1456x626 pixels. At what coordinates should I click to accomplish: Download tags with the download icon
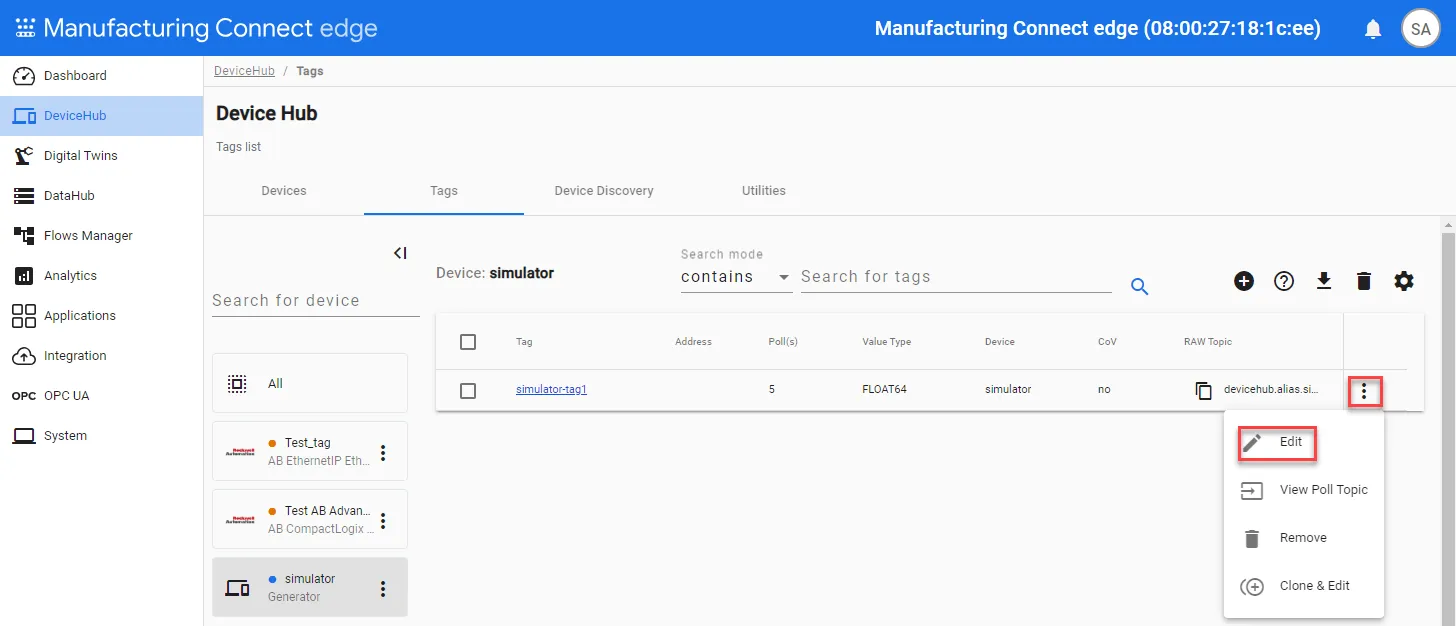point(1324,281)
